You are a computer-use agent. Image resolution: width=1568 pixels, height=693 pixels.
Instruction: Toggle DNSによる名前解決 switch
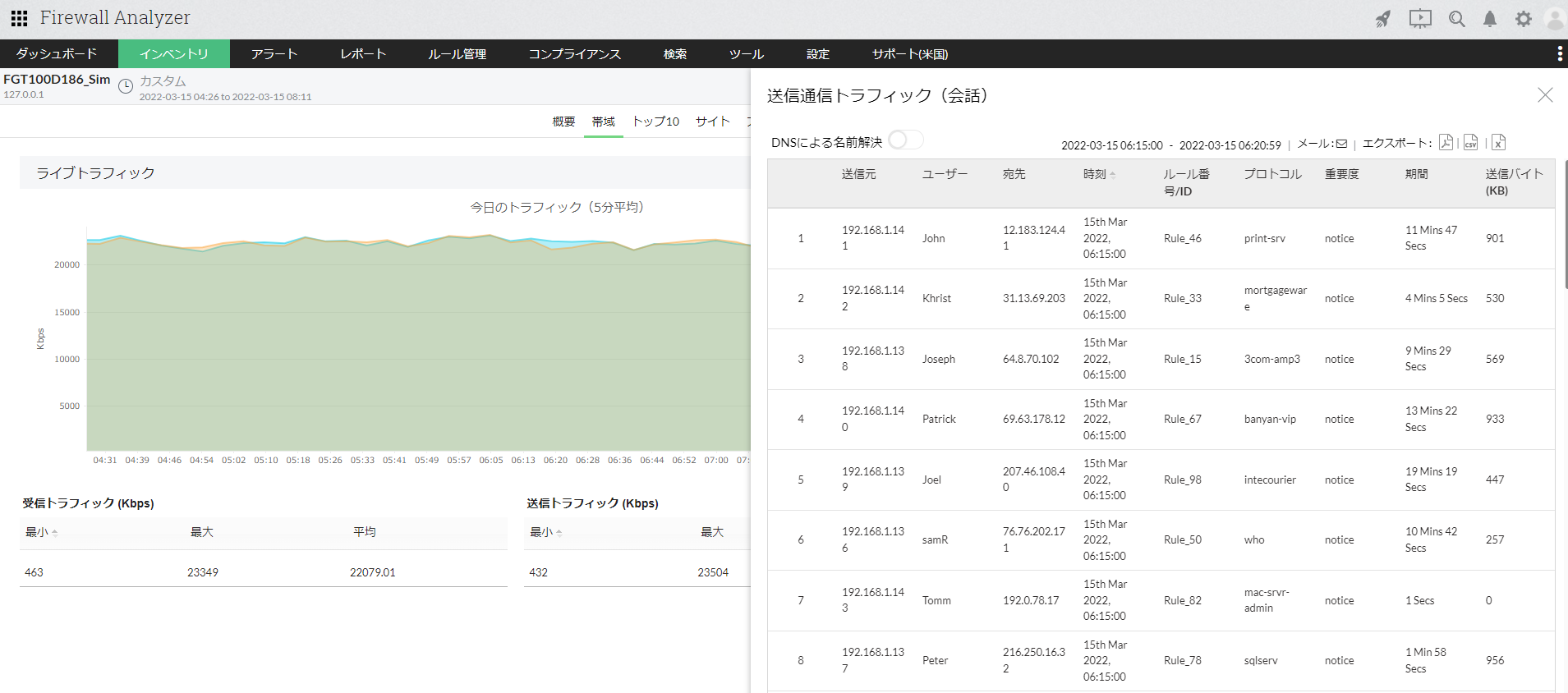click(x=905, y=140)
